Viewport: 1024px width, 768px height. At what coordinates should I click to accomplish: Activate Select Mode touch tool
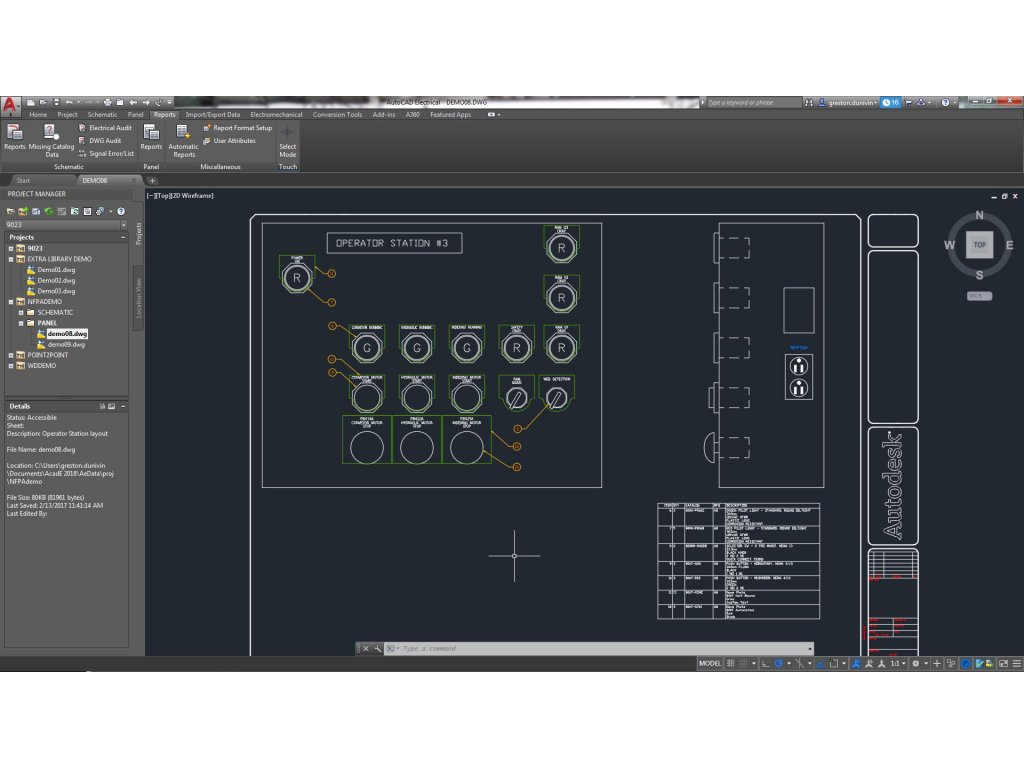pyautogui.click(x=287, y=142)
